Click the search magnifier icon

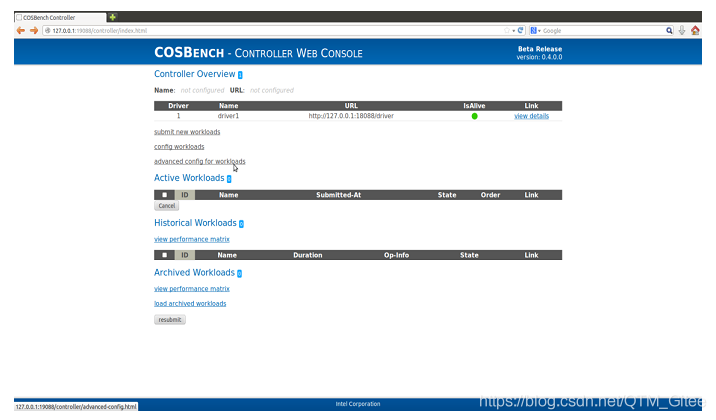[669, 31]
